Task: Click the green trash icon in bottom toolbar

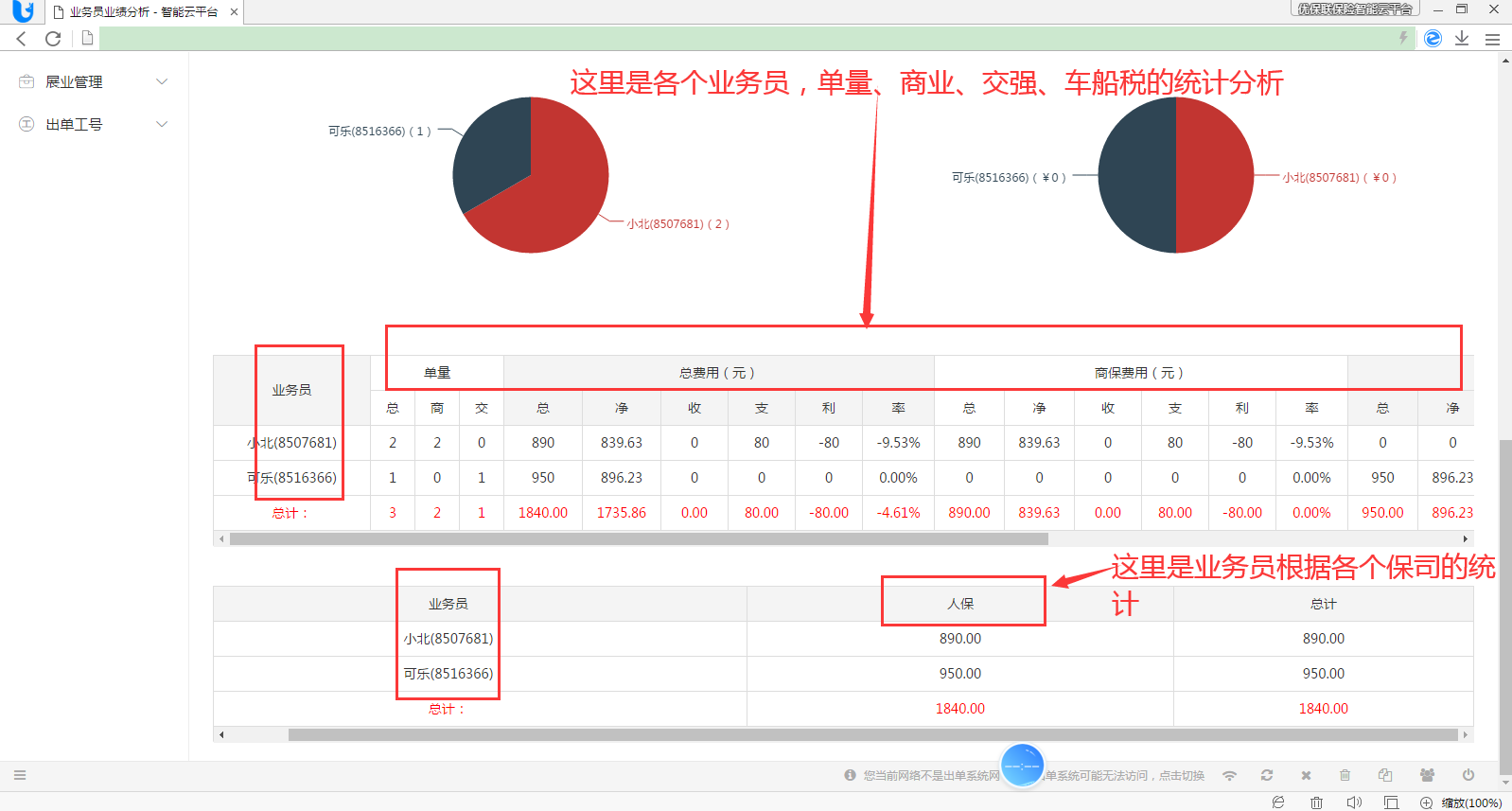Action: tap(1345, 775)
